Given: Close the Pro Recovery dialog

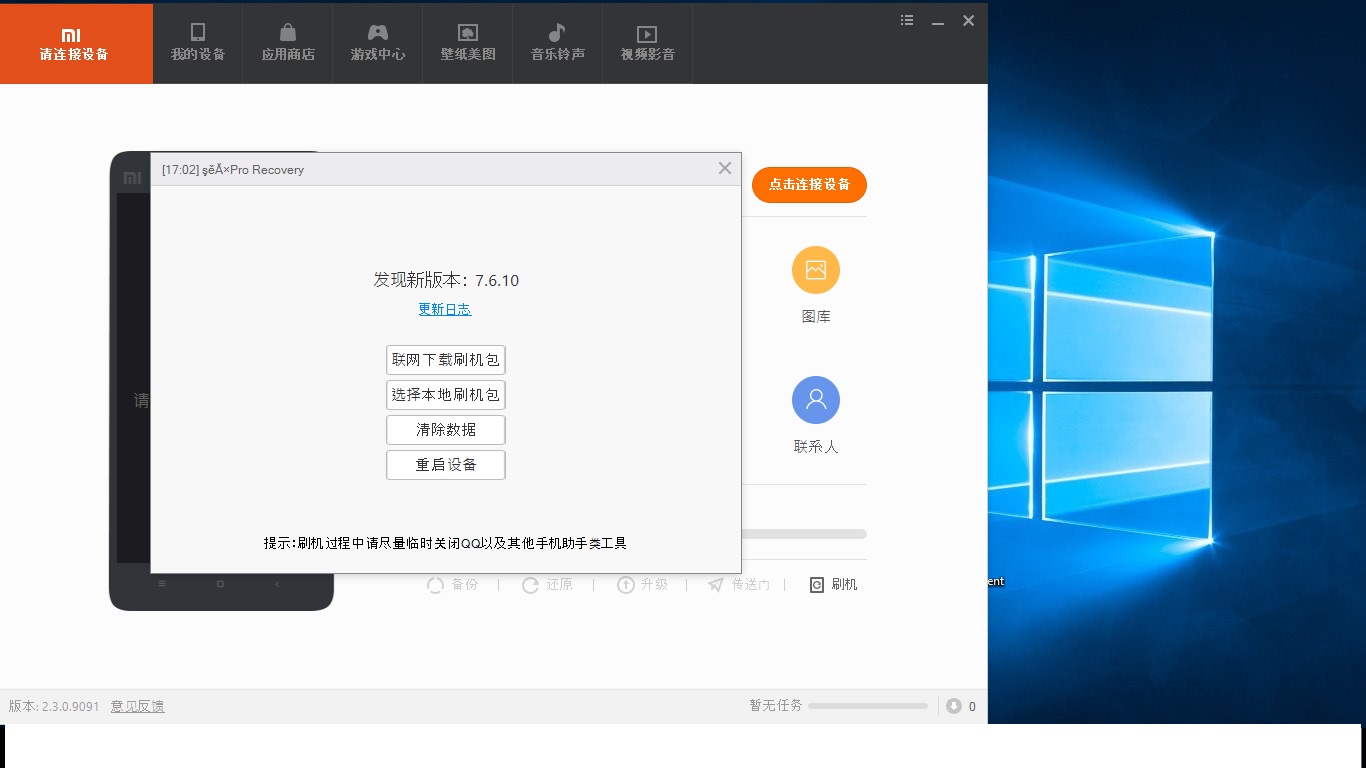Looking at the screenshot, I should (725, 168).
